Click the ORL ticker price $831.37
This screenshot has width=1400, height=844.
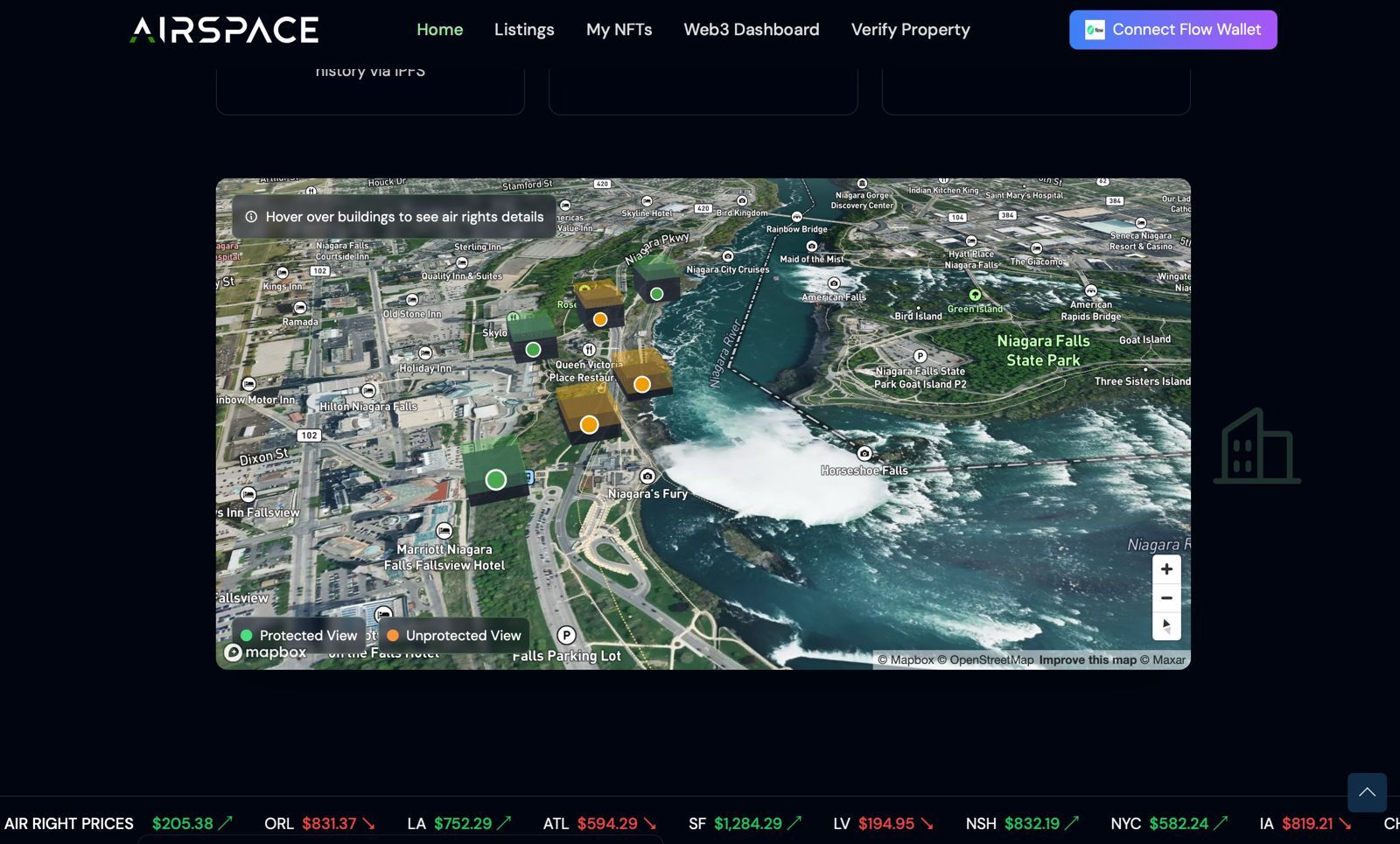329,824
